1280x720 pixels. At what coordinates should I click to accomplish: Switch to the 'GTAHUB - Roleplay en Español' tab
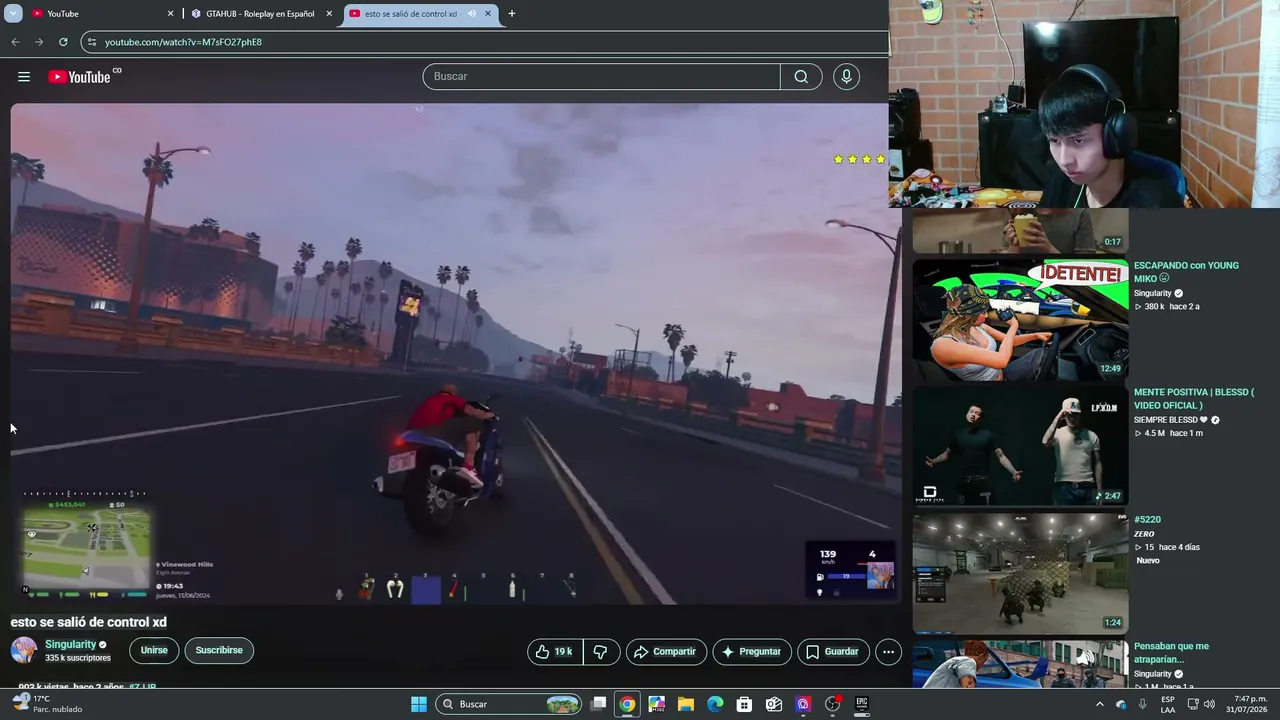[x=262, y=14]
